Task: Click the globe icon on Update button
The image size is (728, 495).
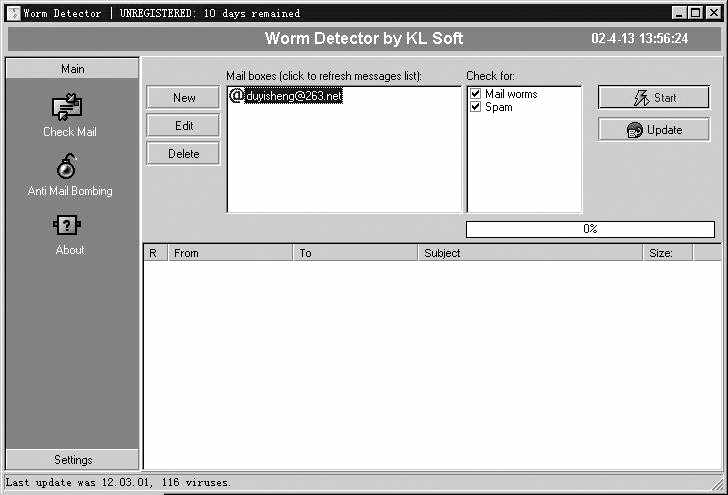Action: 634,130
